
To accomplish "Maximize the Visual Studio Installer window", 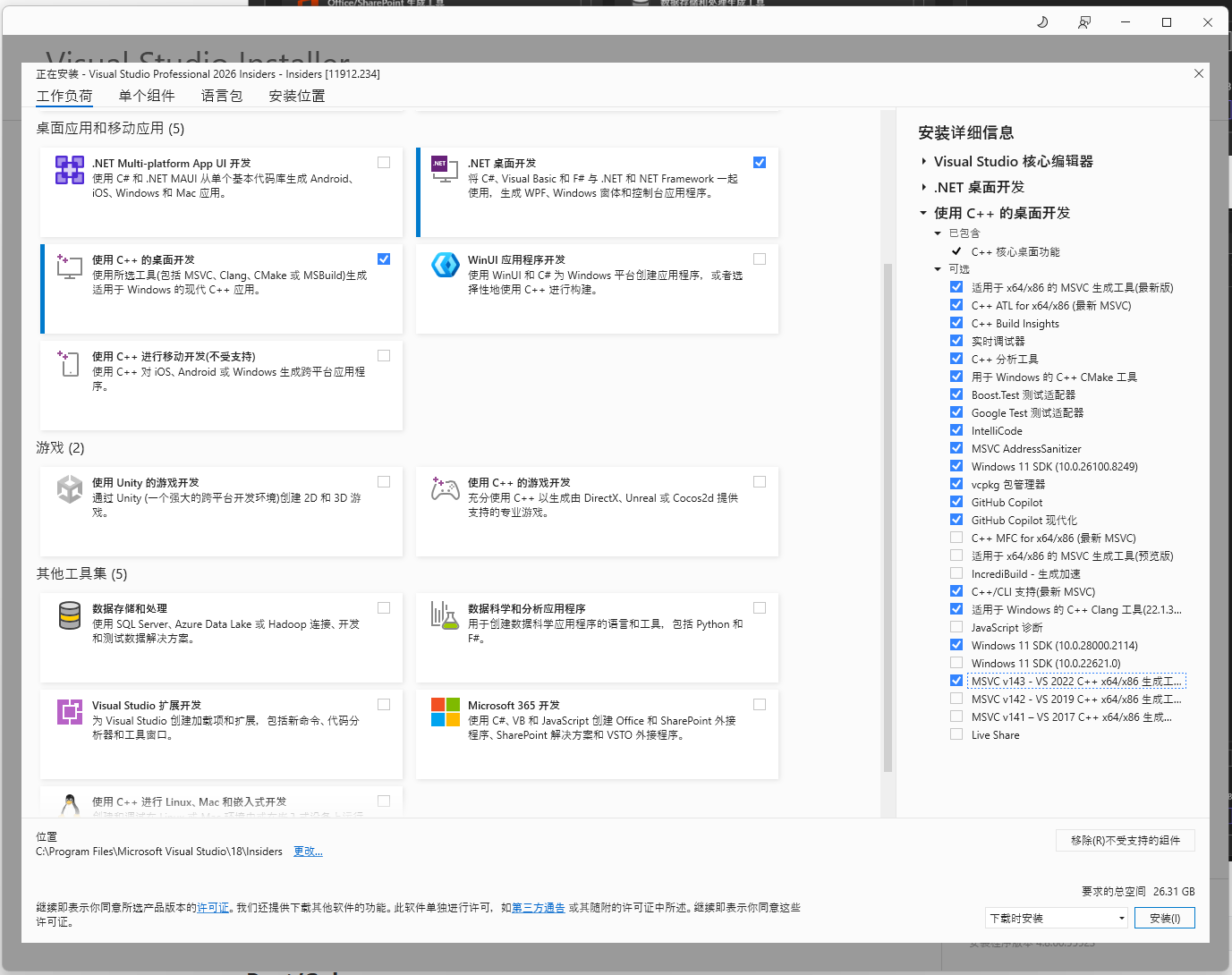I will click(1167, 22).
